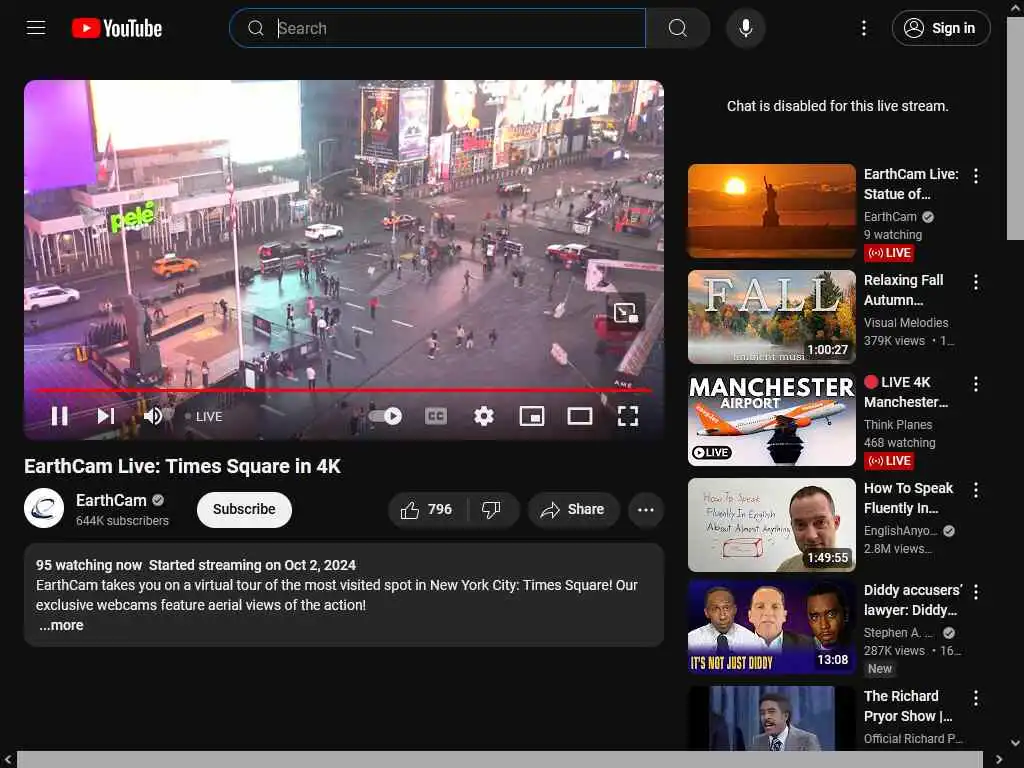This screenshot has height=768, width=1024.
Task: Click the horizontal scroll left arrow
Action: point(7,760)
